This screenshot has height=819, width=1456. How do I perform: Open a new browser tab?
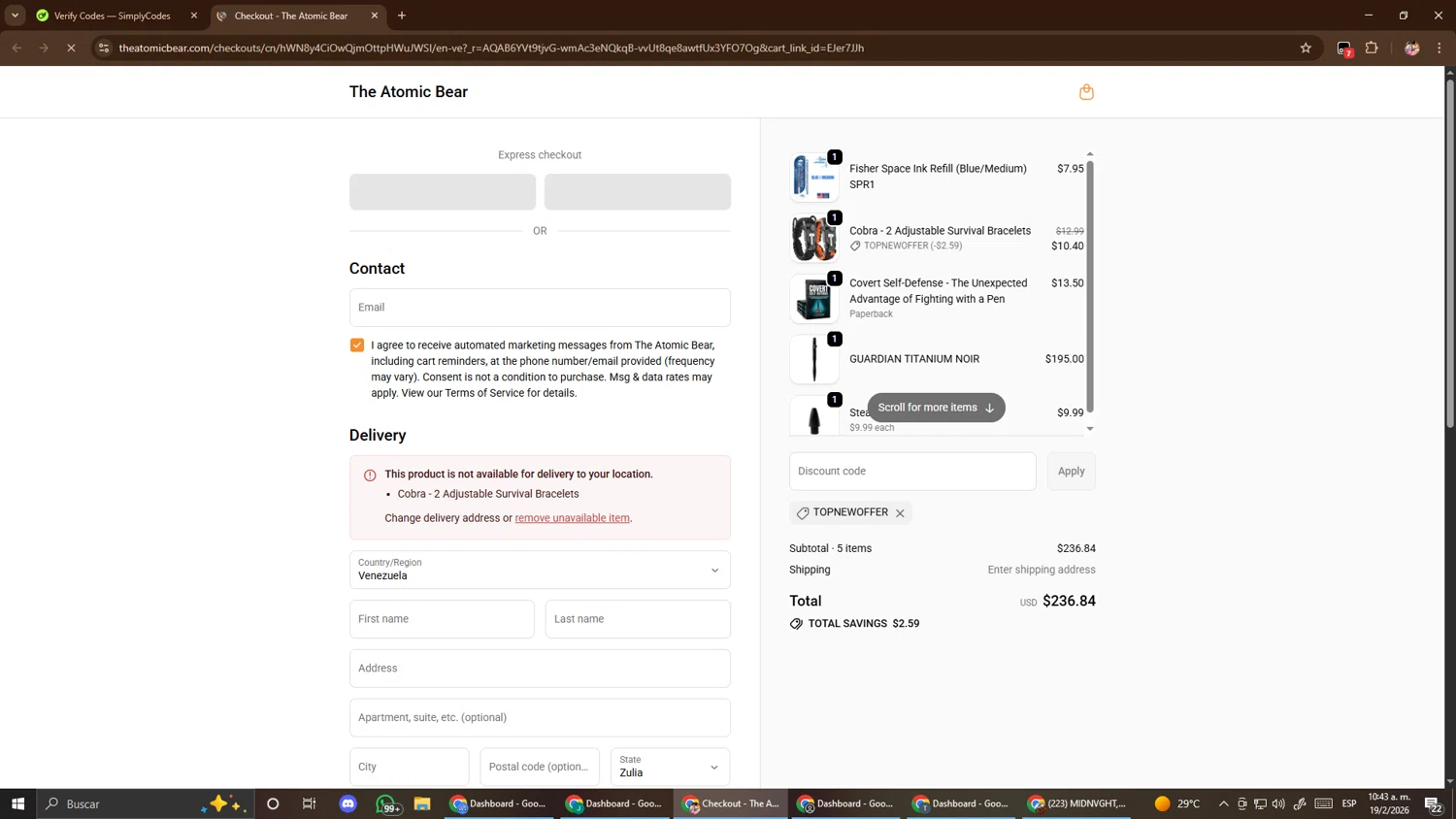point(402,16)
